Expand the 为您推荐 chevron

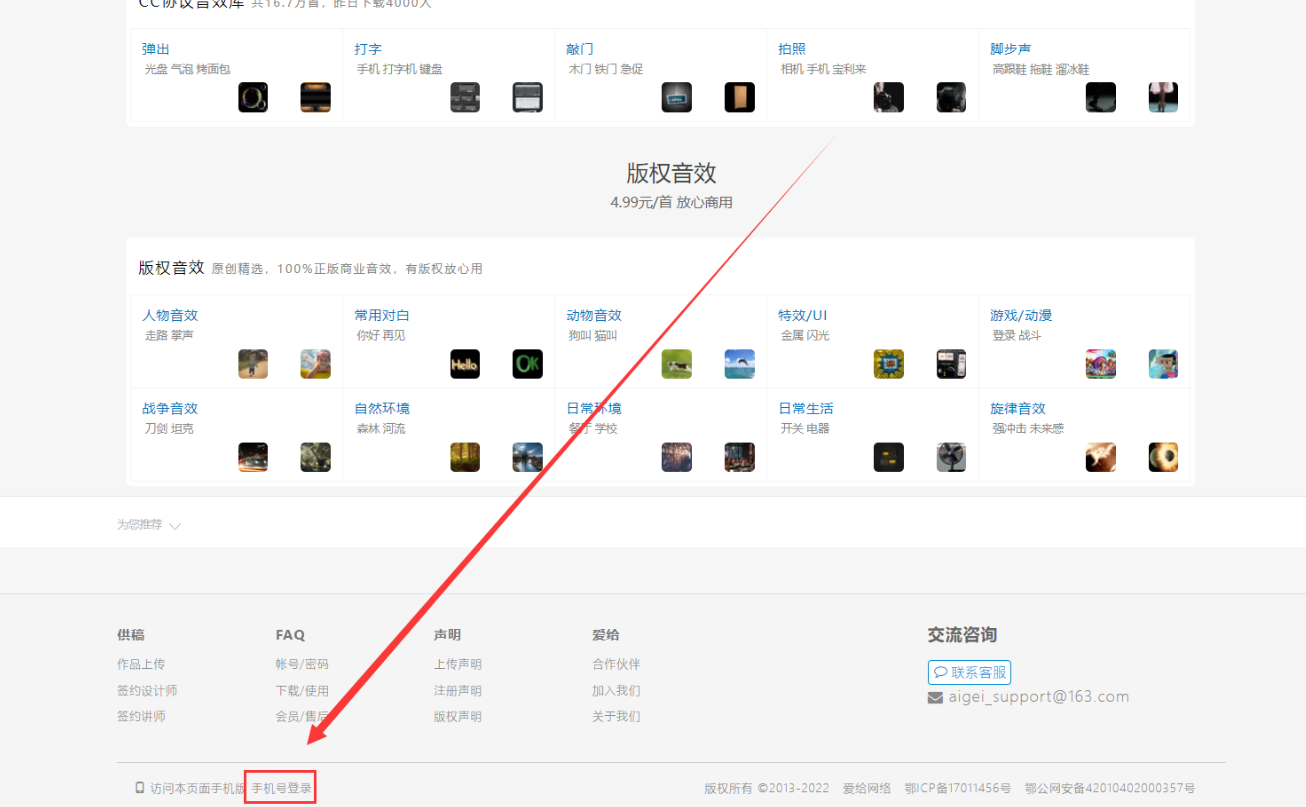click(x=175, y=525)
